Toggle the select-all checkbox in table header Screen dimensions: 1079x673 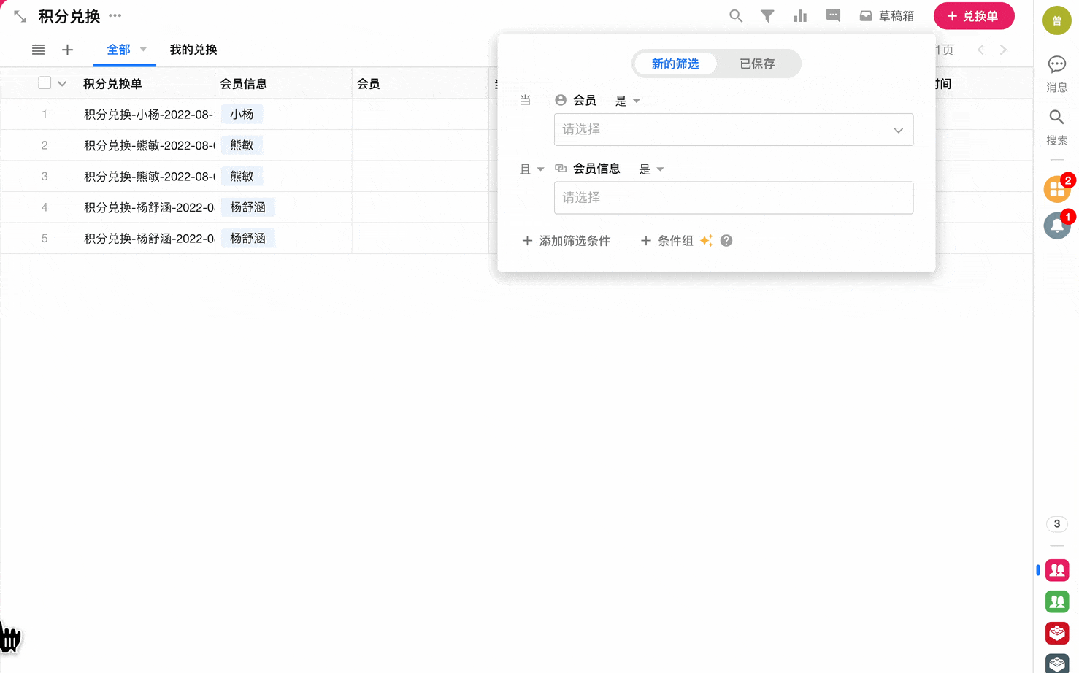(x=44, y=83)
